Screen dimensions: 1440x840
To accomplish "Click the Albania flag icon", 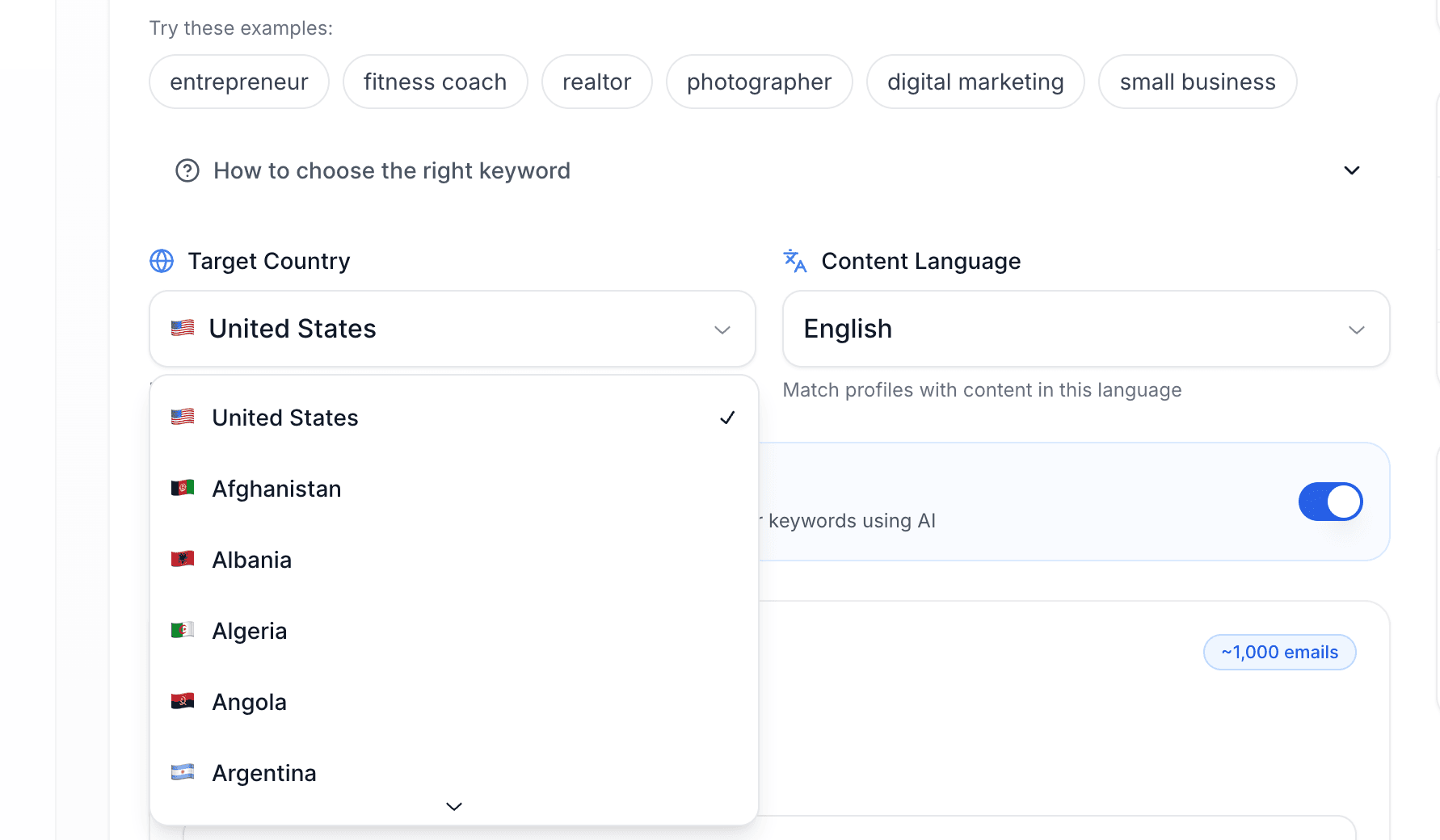I will (x=183, y=559).
